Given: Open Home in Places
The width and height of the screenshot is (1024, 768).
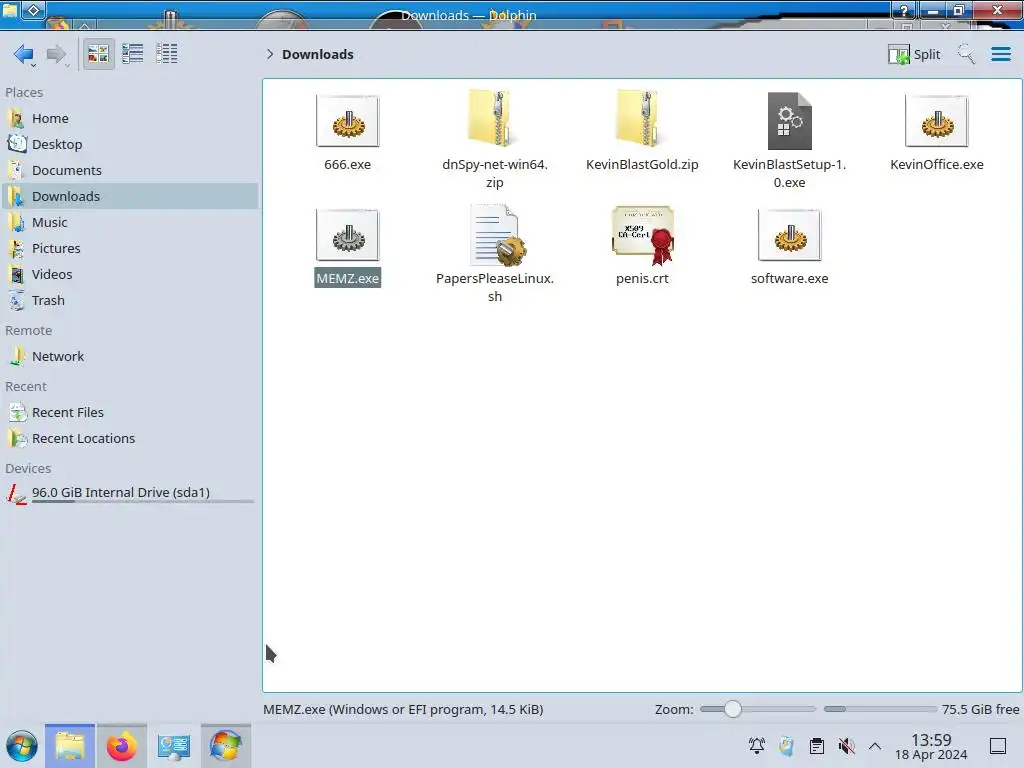Looking at the screenshot, I should point(129,118).
